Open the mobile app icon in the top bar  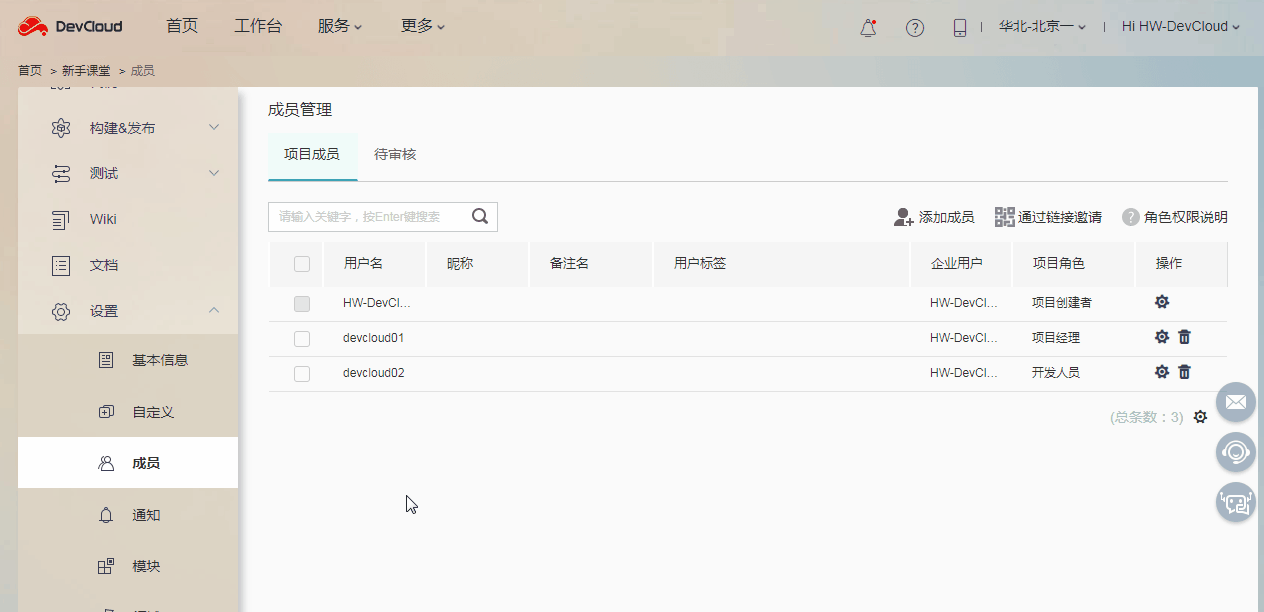[x=959, y=28]
